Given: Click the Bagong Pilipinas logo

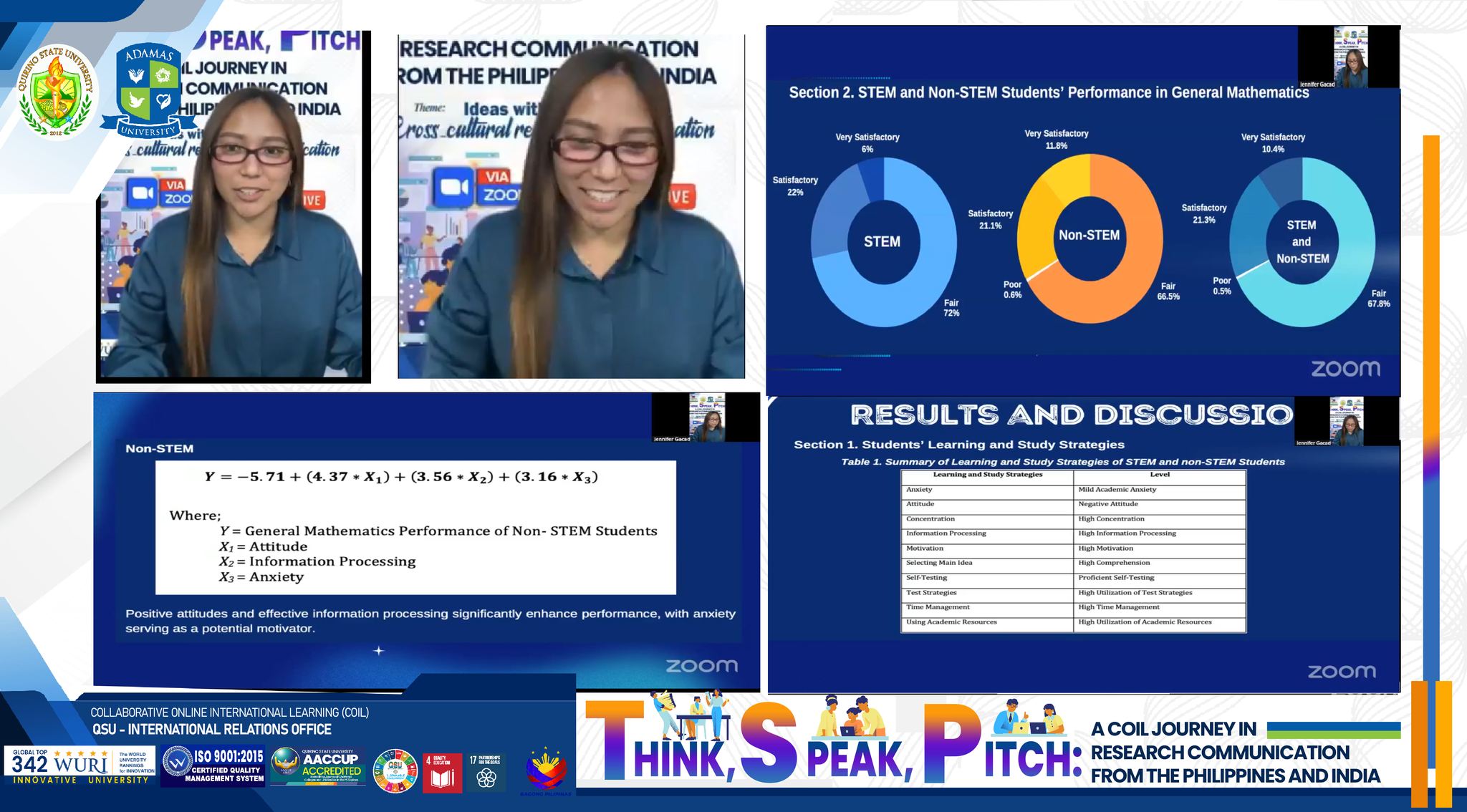Looking at the screenshot, I should (x=548, y=772).
